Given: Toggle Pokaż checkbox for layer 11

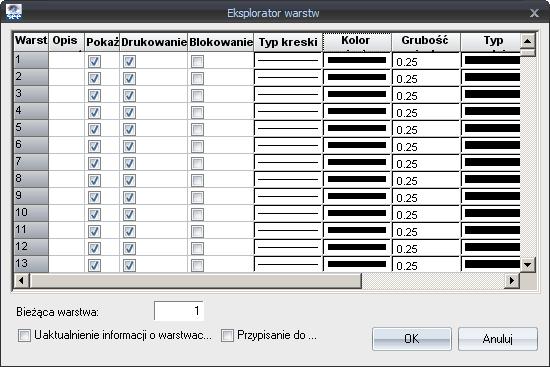Looking at the screenshot, I should click(x=94, y=232).
